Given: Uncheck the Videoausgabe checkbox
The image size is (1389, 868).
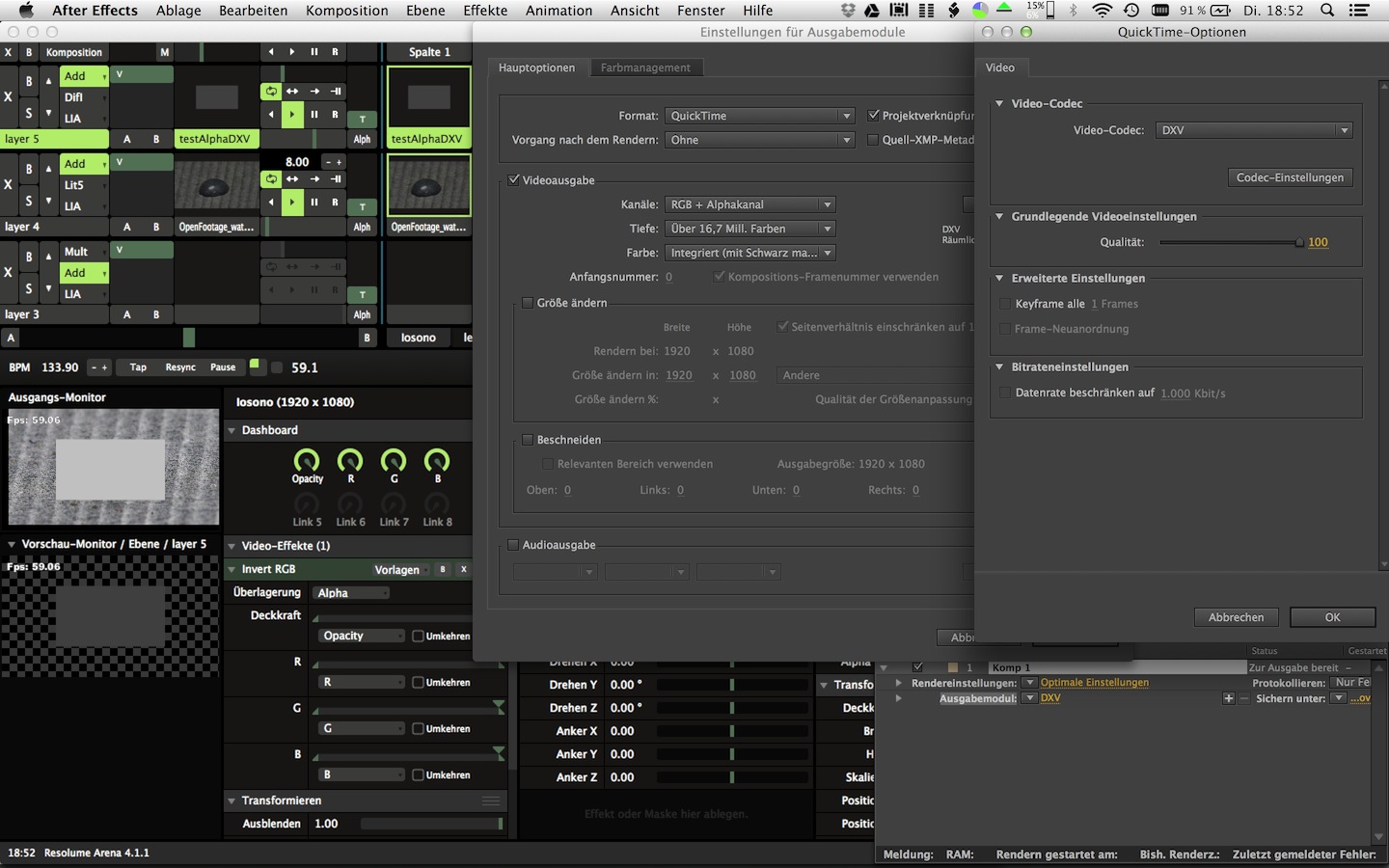Looking at the screenshot, I should (x=514, y=180).
